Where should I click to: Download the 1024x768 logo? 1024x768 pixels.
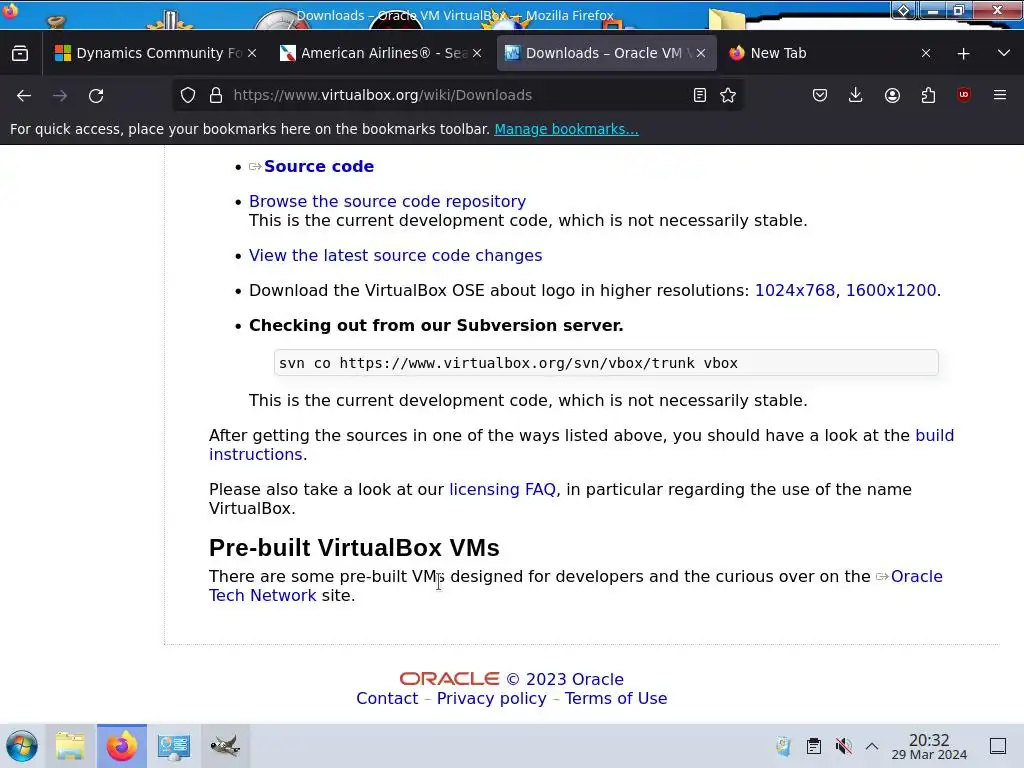(x=795, y=291)
